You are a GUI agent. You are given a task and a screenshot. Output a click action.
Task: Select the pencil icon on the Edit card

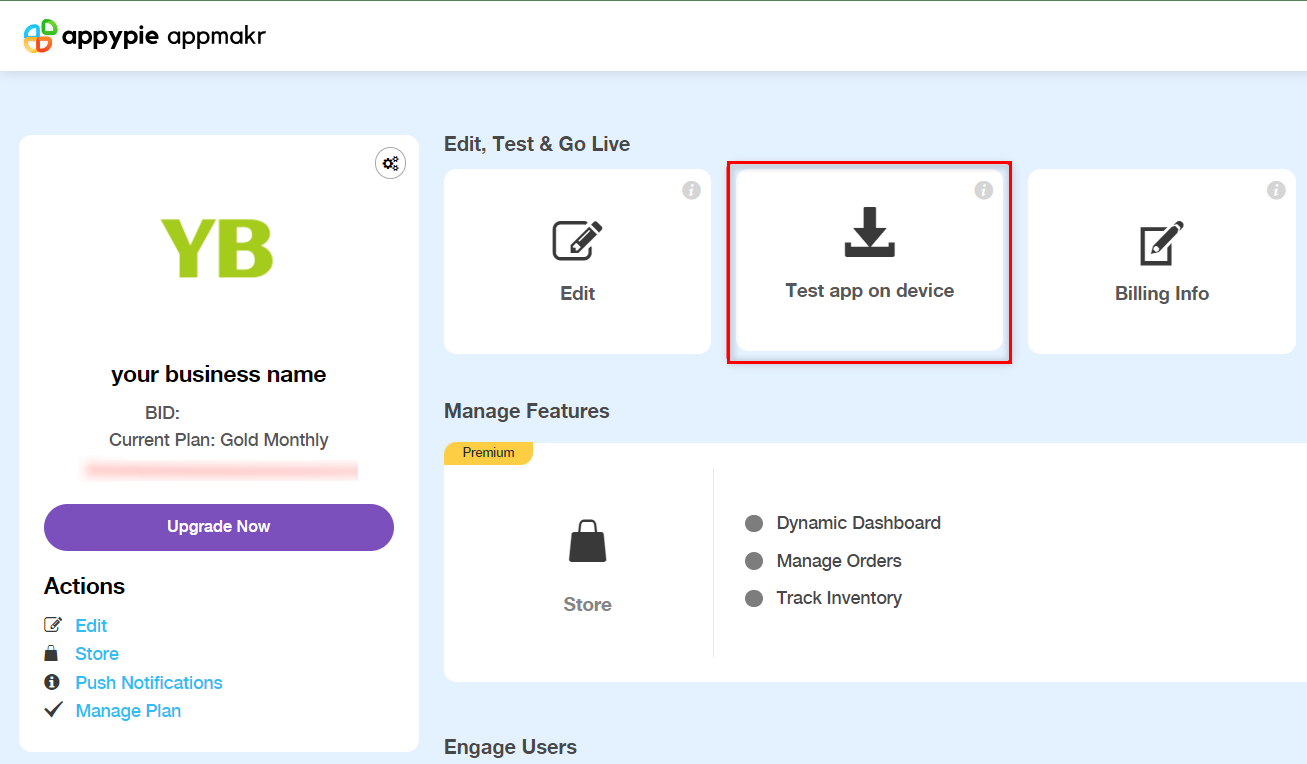click(x=577, y=240)
